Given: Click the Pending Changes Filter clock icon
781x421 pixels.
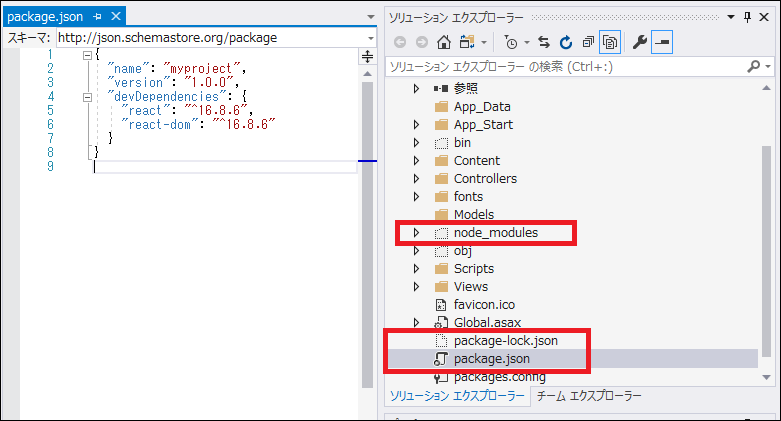Looking at the screenshot, I should point(511,43).
